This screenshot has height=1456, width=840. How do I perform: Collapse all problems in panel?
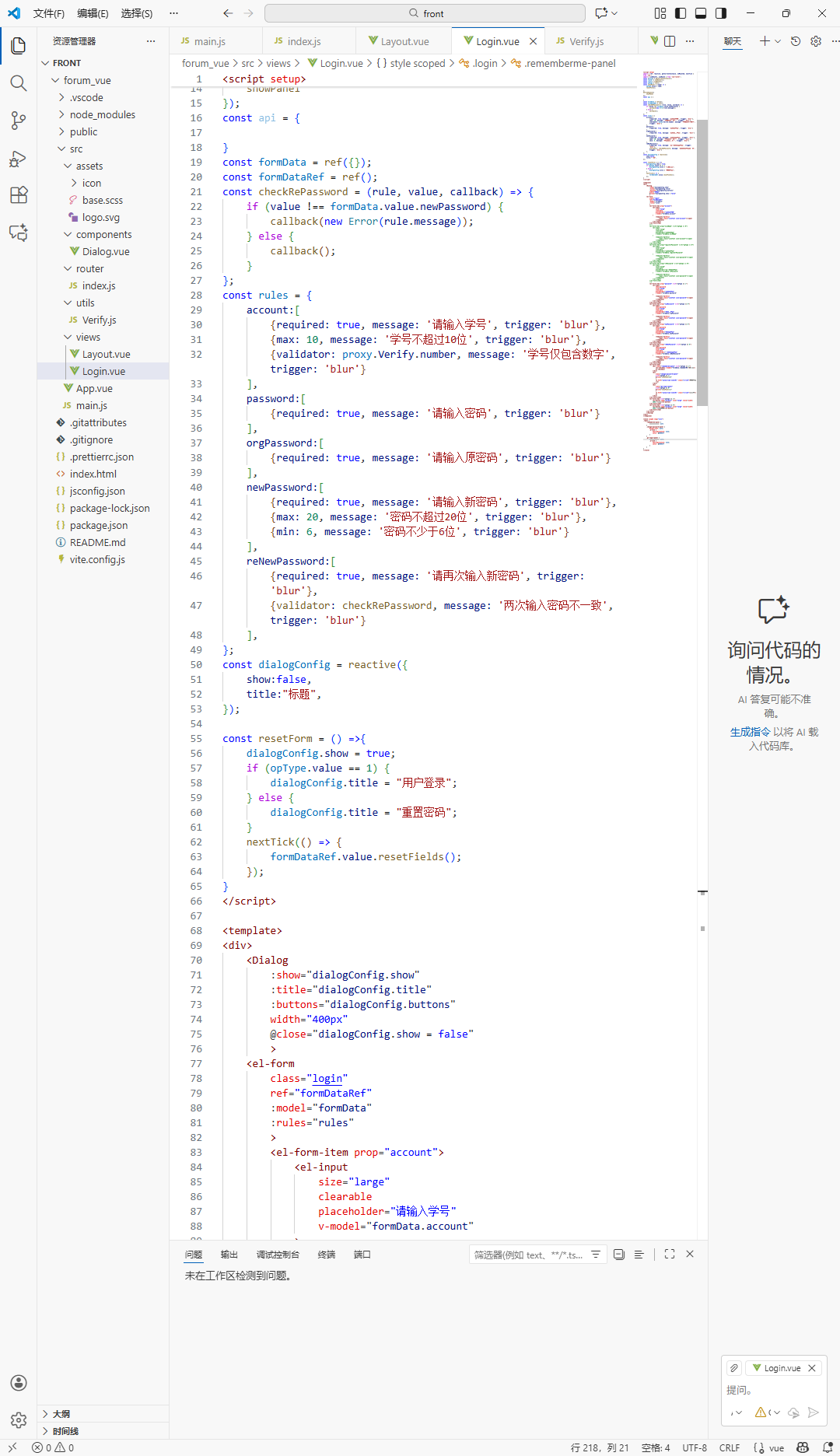tap(619, 1255)
